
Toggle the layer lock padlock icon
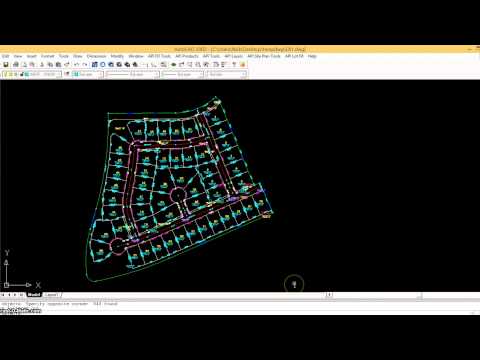coord(22,74)
